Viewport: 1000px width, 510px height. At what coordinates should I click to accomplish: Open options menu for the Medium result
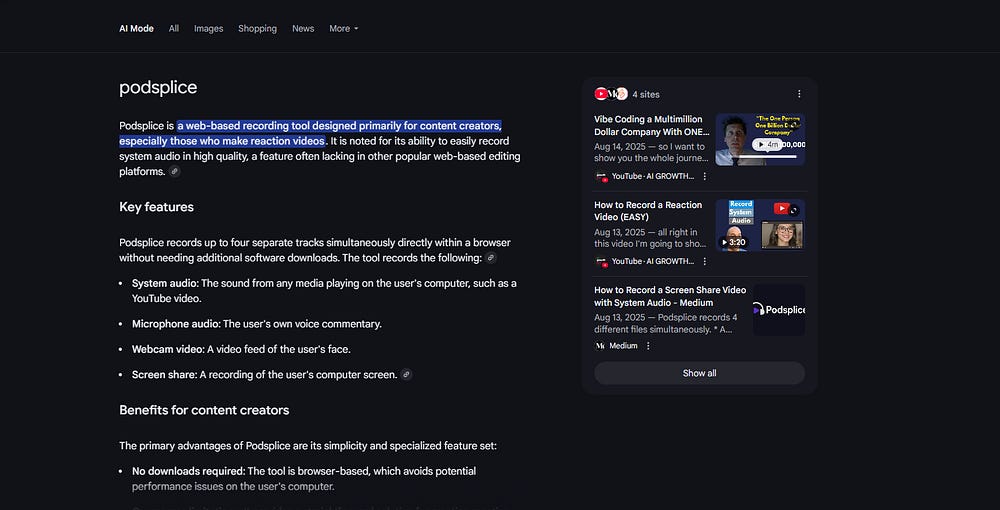coord(649,346)
